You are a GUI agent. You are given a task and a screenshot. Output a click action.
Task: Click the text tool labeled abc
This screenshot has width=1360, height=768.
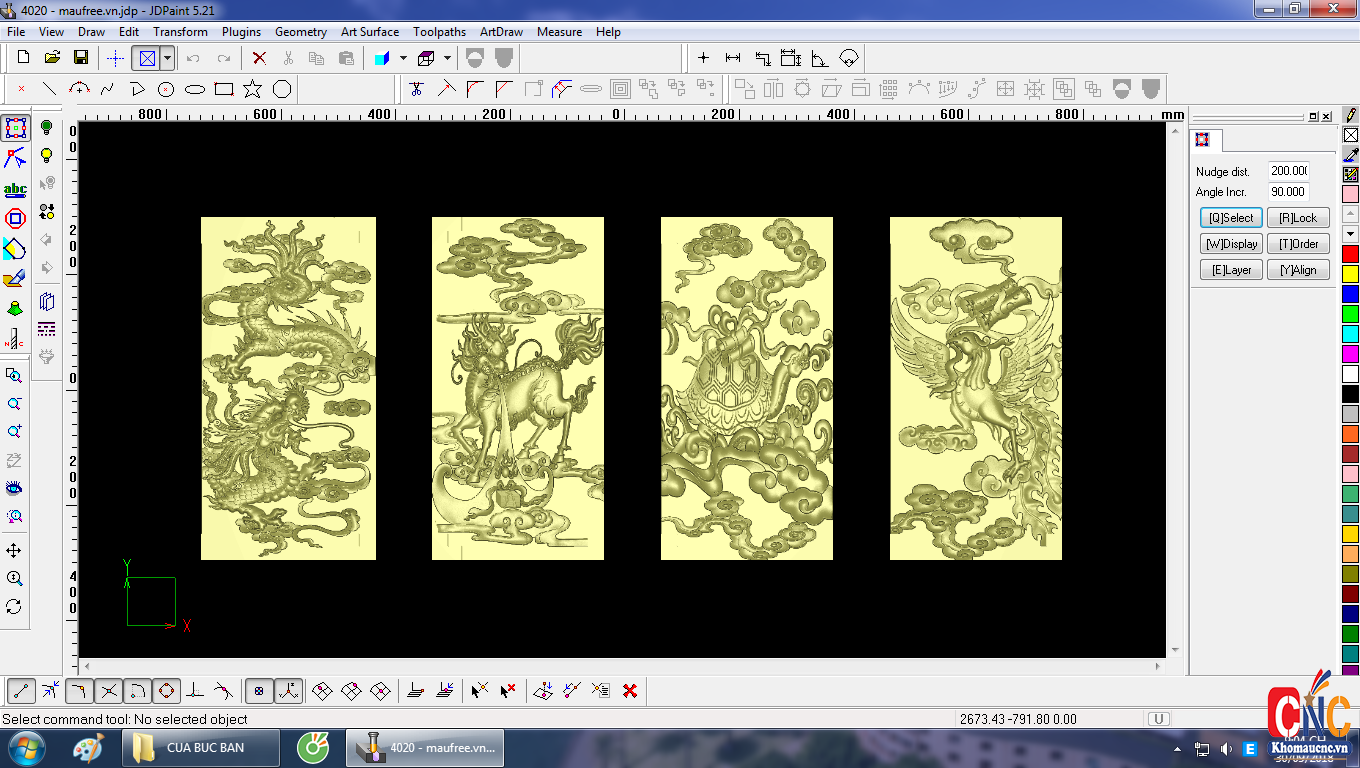coord(15,189)
